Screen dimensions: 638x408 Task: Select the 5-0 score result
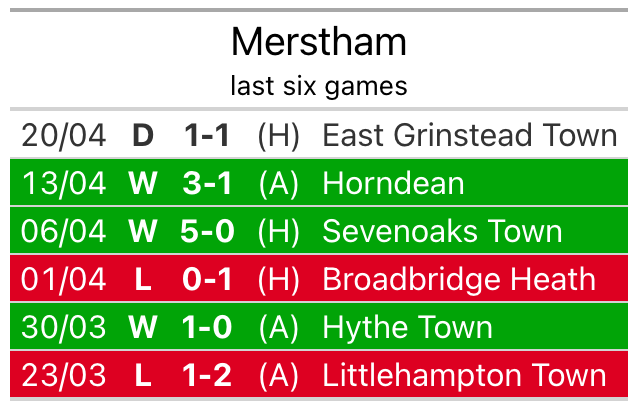pyautogui.click(x=208, y=231)
